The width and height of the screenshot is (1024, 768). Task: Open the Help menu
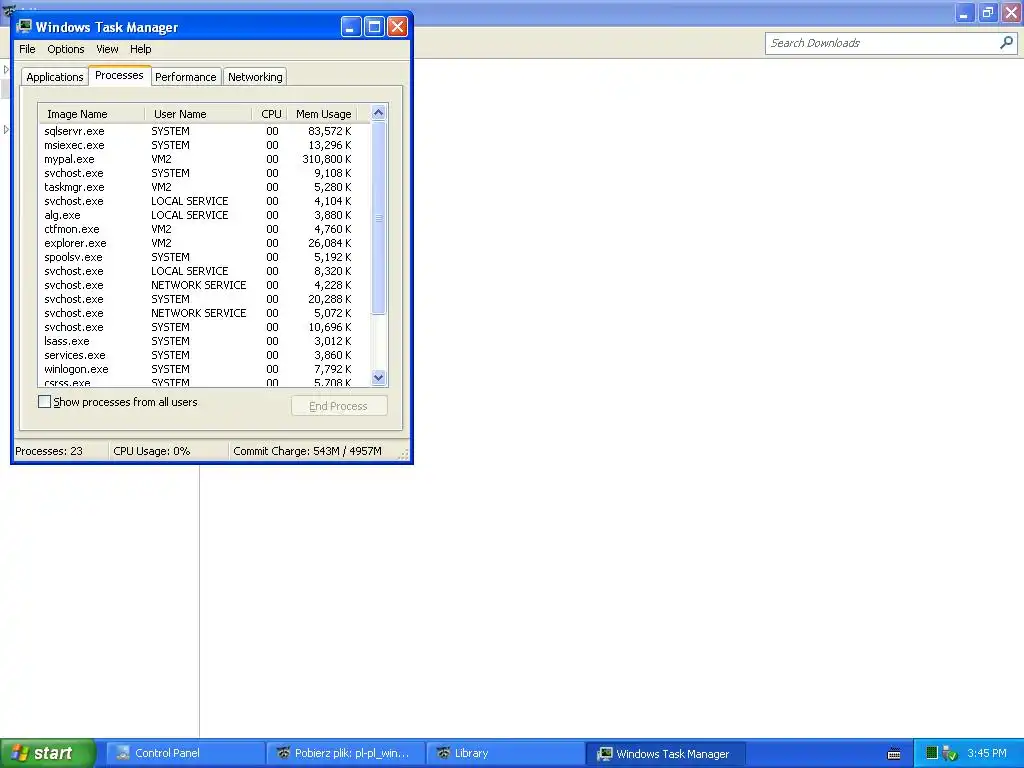(x=140, y=49)
